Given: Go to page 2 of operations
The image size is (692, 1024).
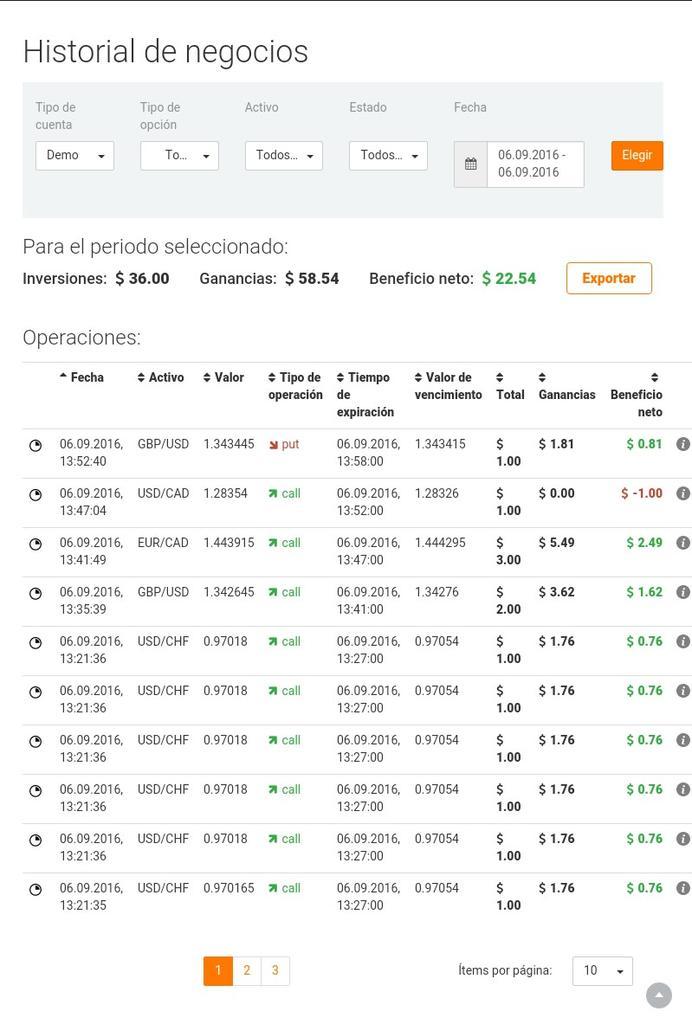Looking at the screenshot, I should coord(247,970).
